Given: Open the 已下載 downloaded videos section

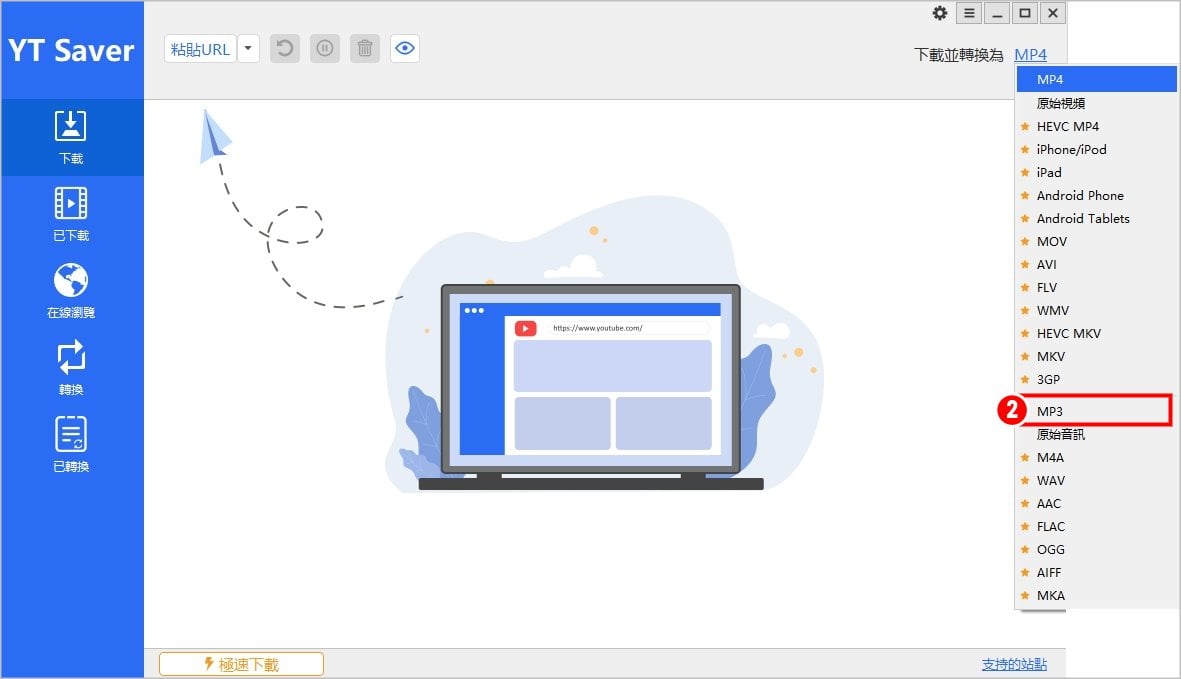Looking at the screenshot, I should [72, 215].
